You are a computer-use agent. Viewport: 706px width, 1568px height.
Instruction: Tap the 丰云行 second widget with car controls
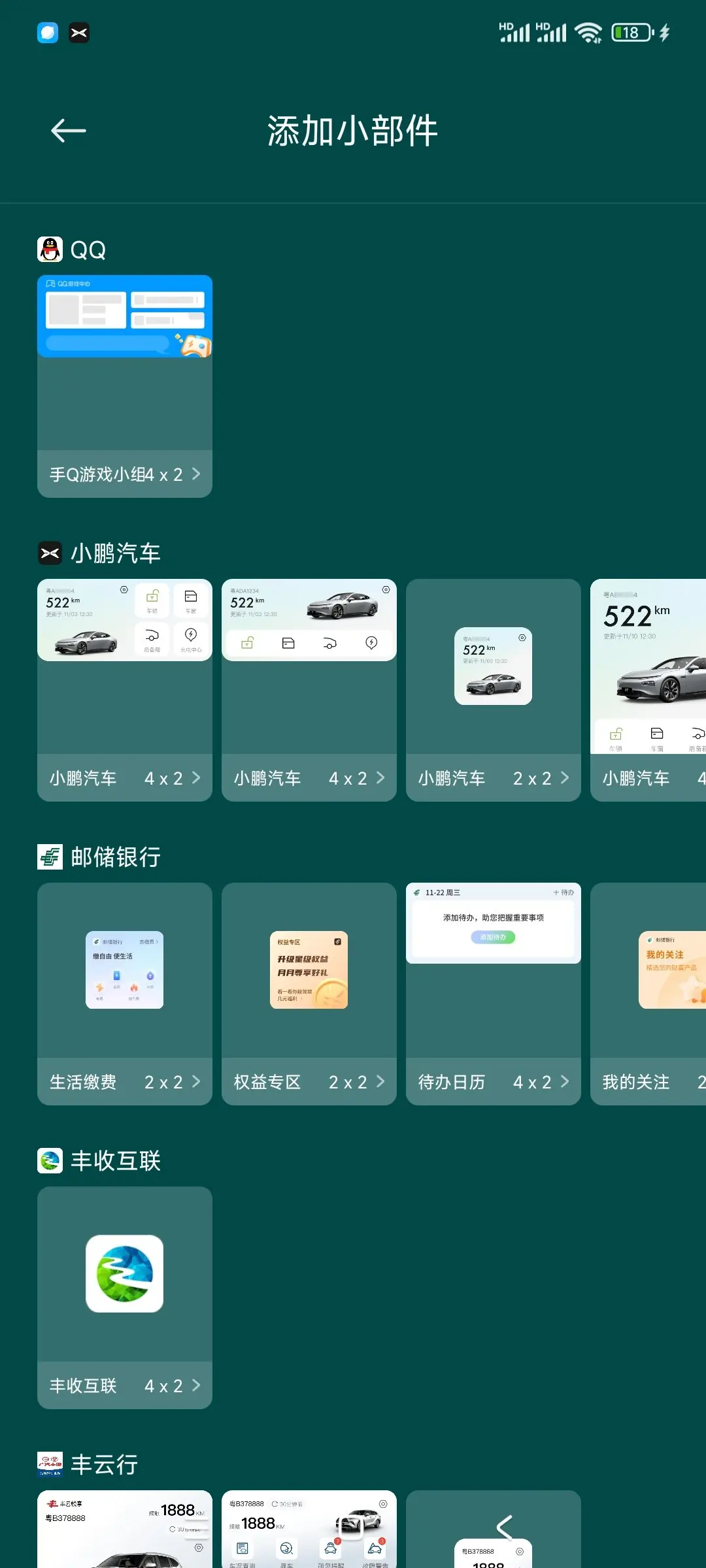pyautogui.click(x=309, y=1529)
